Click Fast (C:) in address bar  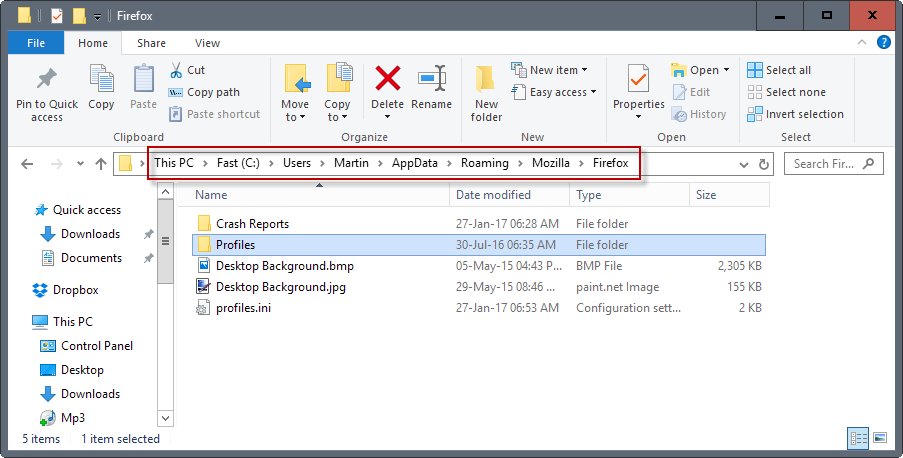pos(238,163)
